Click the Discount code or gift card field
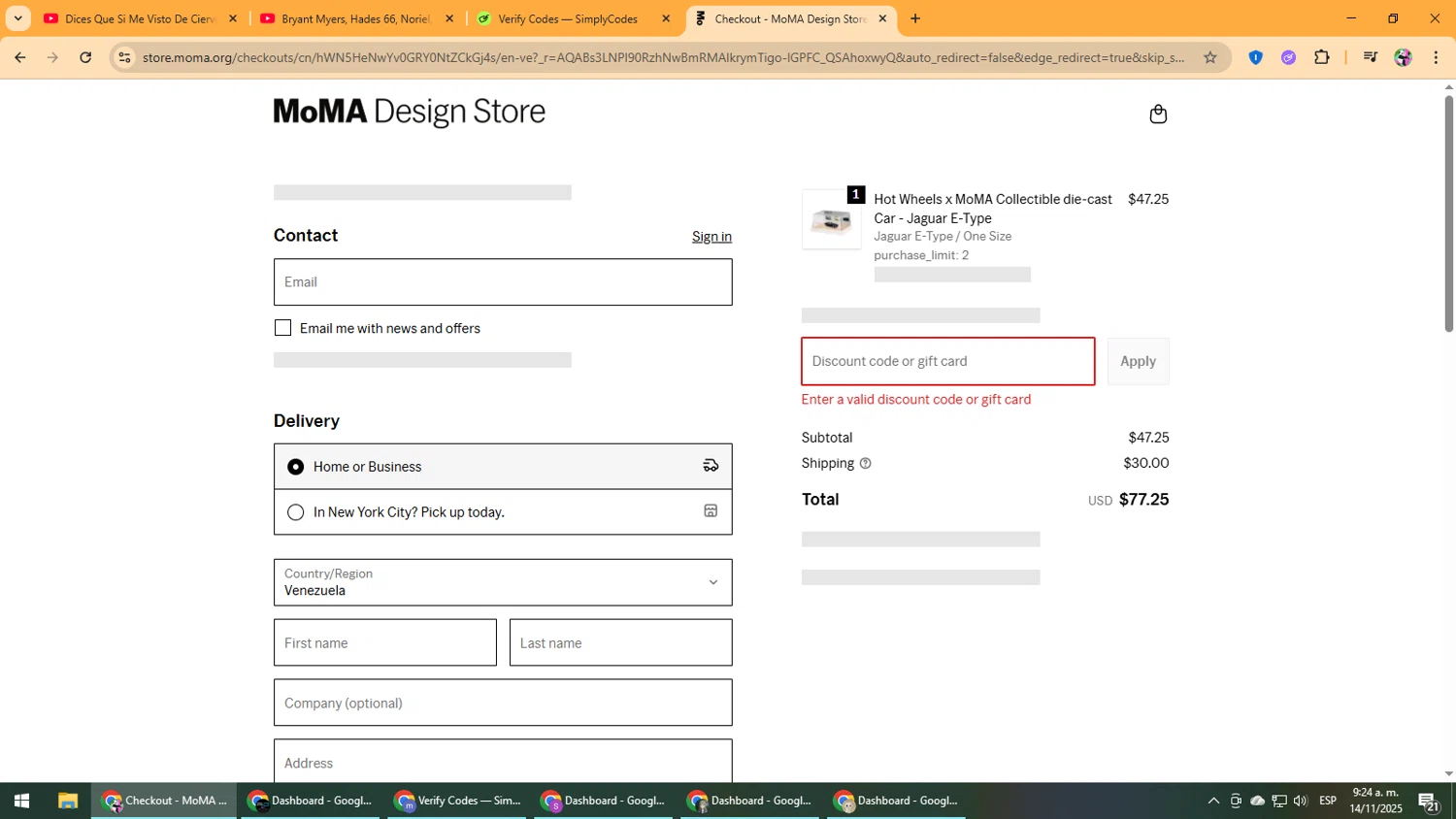Screen dimensions: 1456x819 [948, 361]
